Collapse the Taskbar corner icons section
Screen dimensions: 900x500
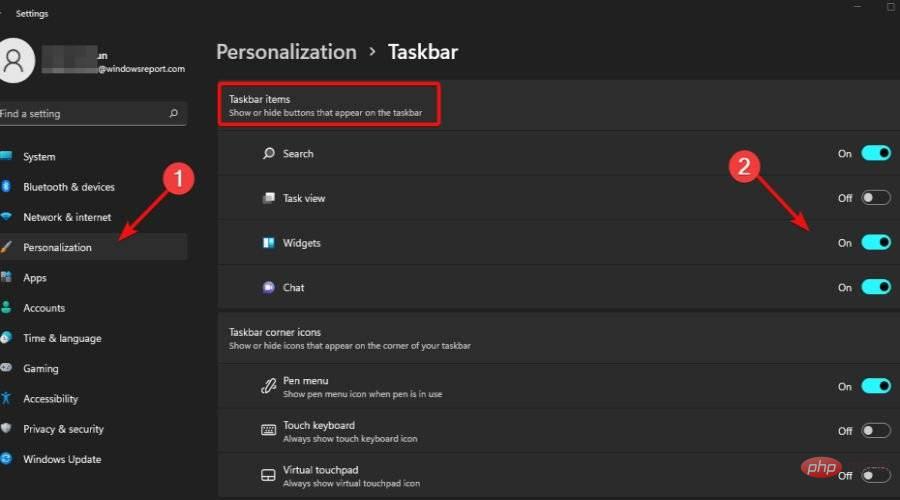349,338
